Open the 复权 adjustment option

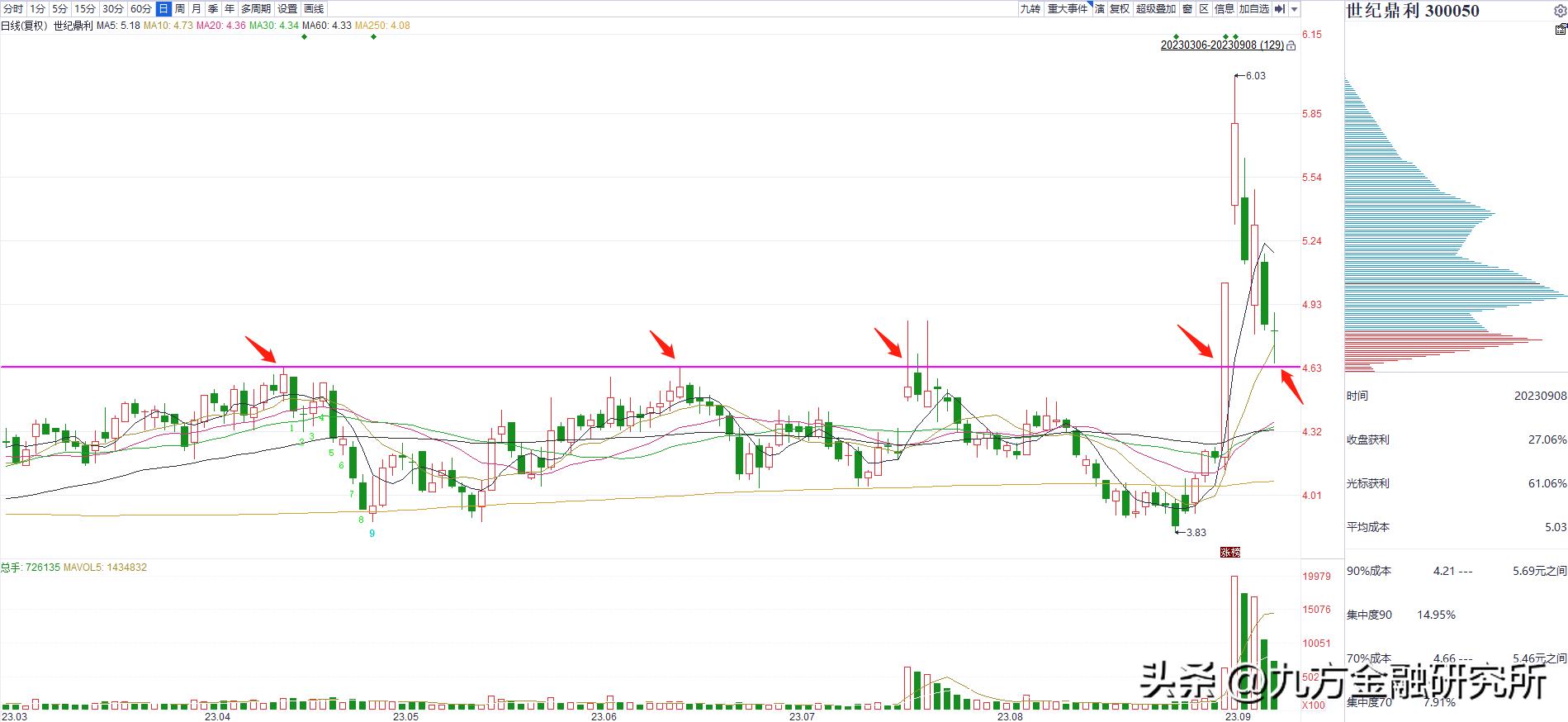point(1119,9)
